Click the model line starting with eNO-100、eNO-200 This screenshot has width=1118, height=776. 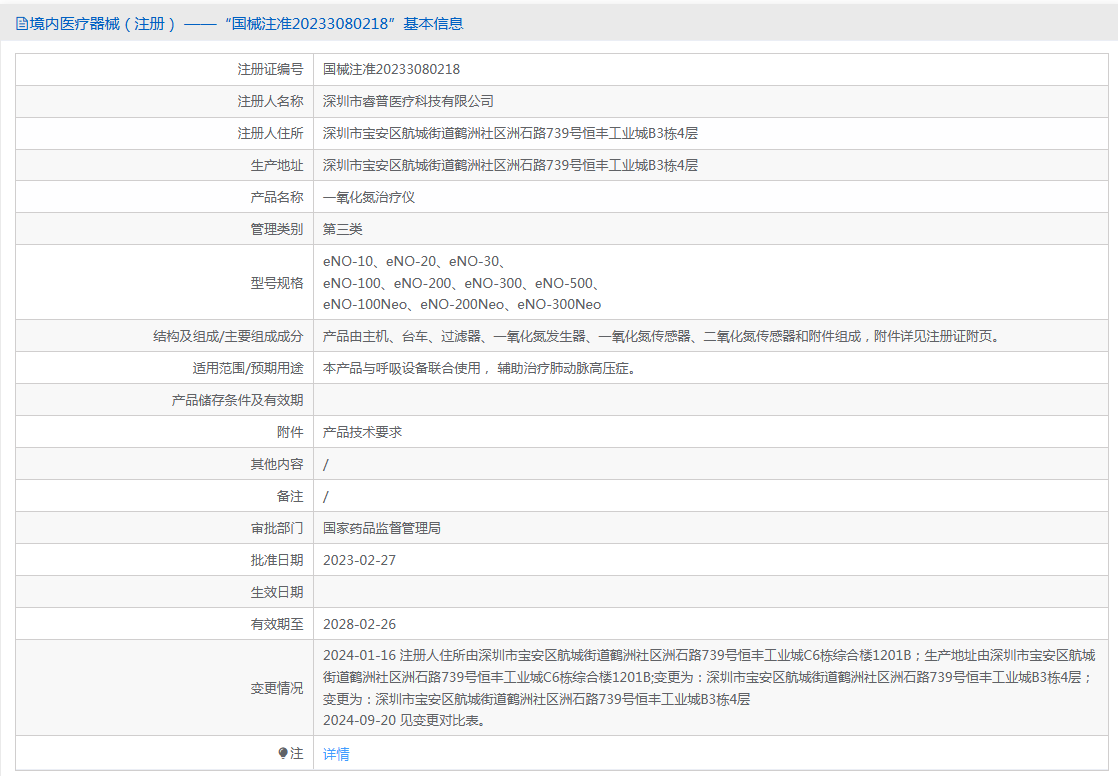pyautogui.click(x=461, y=283)
